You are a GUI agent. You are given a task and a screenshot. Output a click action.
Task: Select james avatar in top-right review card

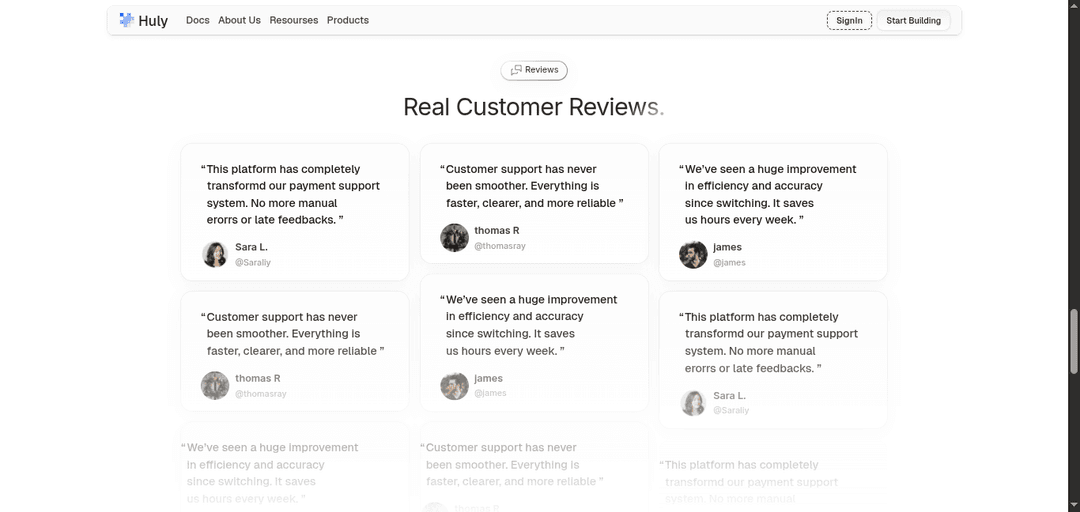point(693,254)
